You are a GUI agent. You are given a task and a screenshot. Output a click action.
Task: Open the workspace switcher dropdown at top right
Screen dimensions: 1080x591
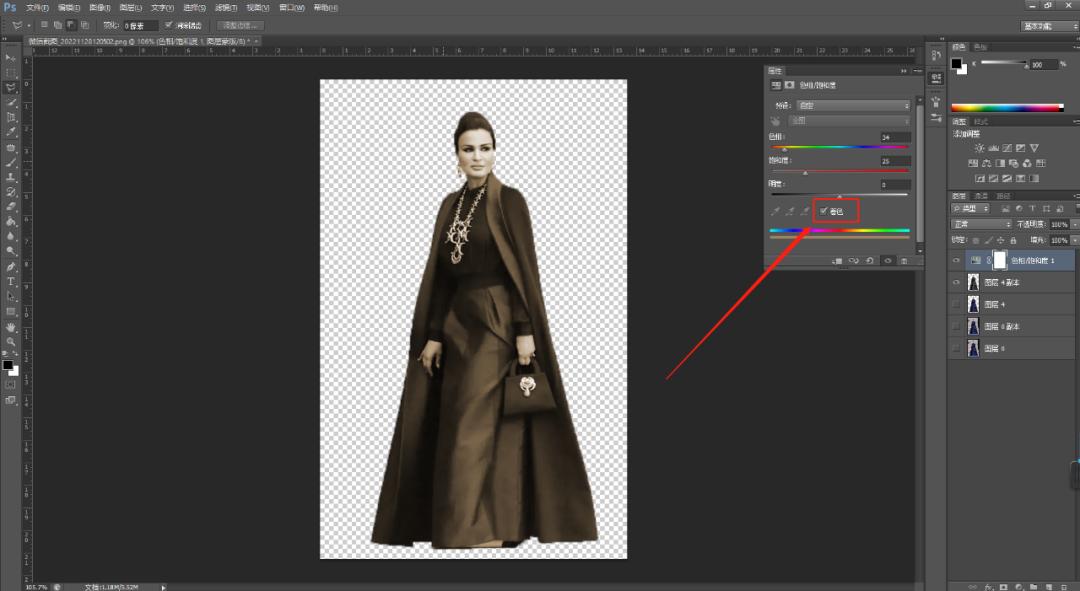(1048, 25)
